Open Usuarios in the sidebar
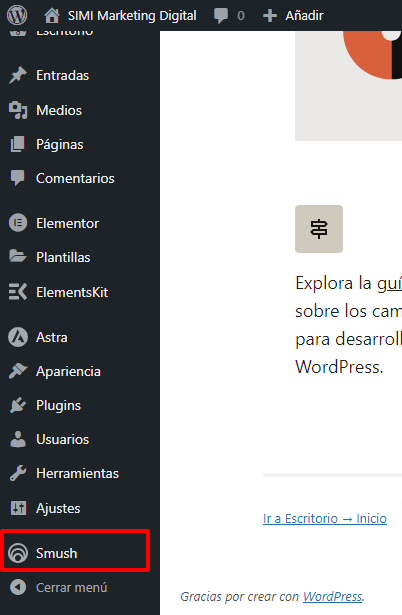Screen dimensions: 402x615 pyautogui.click(x=62, y=439)
